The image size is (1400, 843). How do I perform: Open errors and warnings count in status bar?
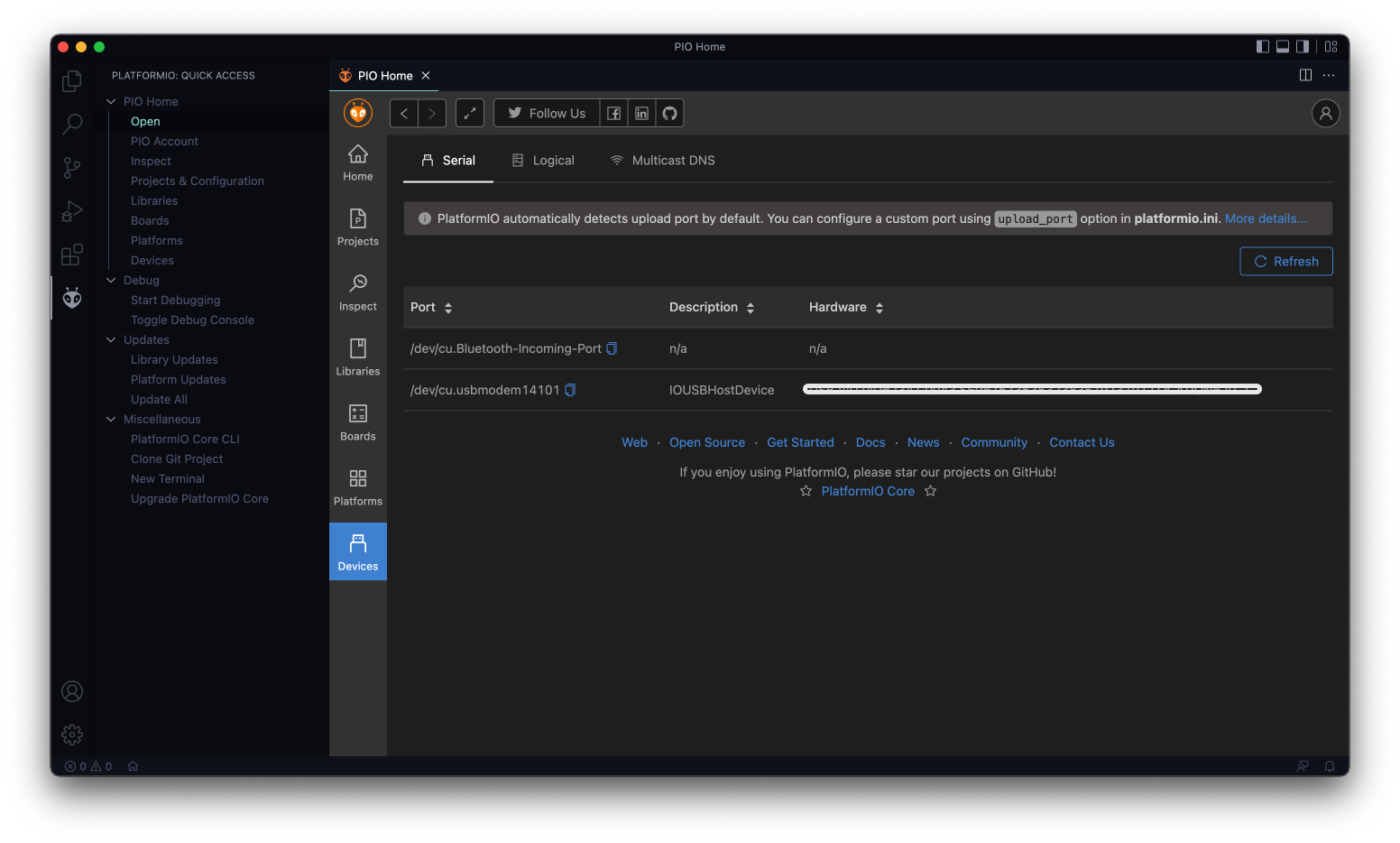click(88, 766)
